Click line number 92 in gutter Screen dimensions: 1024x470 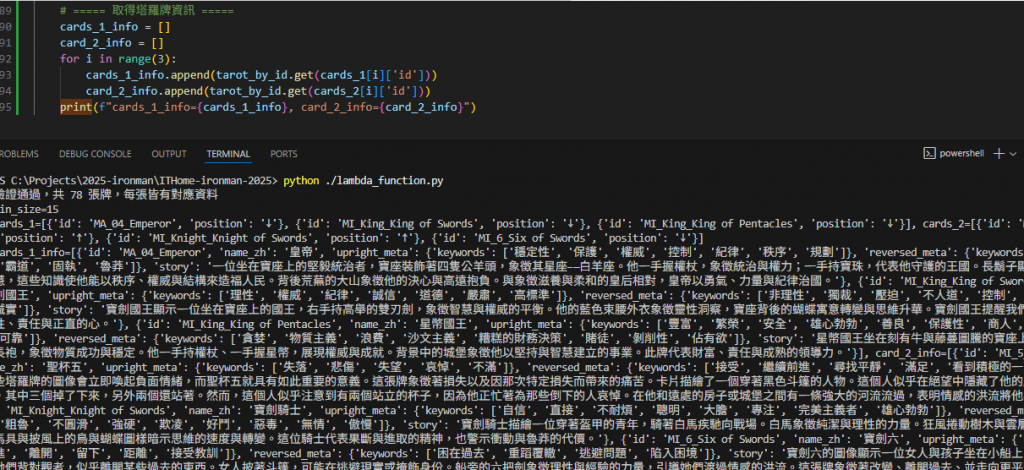click(6, 59)
